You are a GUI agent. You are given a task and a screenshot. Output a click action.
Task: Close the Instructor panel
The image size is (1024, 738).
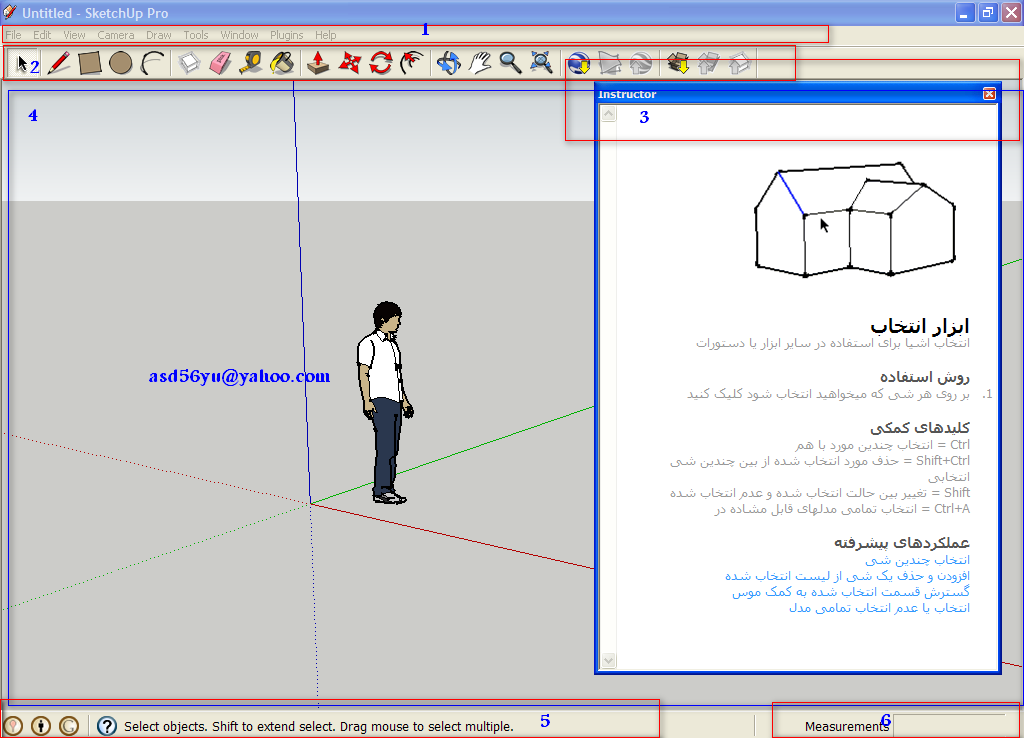[989, 94]
